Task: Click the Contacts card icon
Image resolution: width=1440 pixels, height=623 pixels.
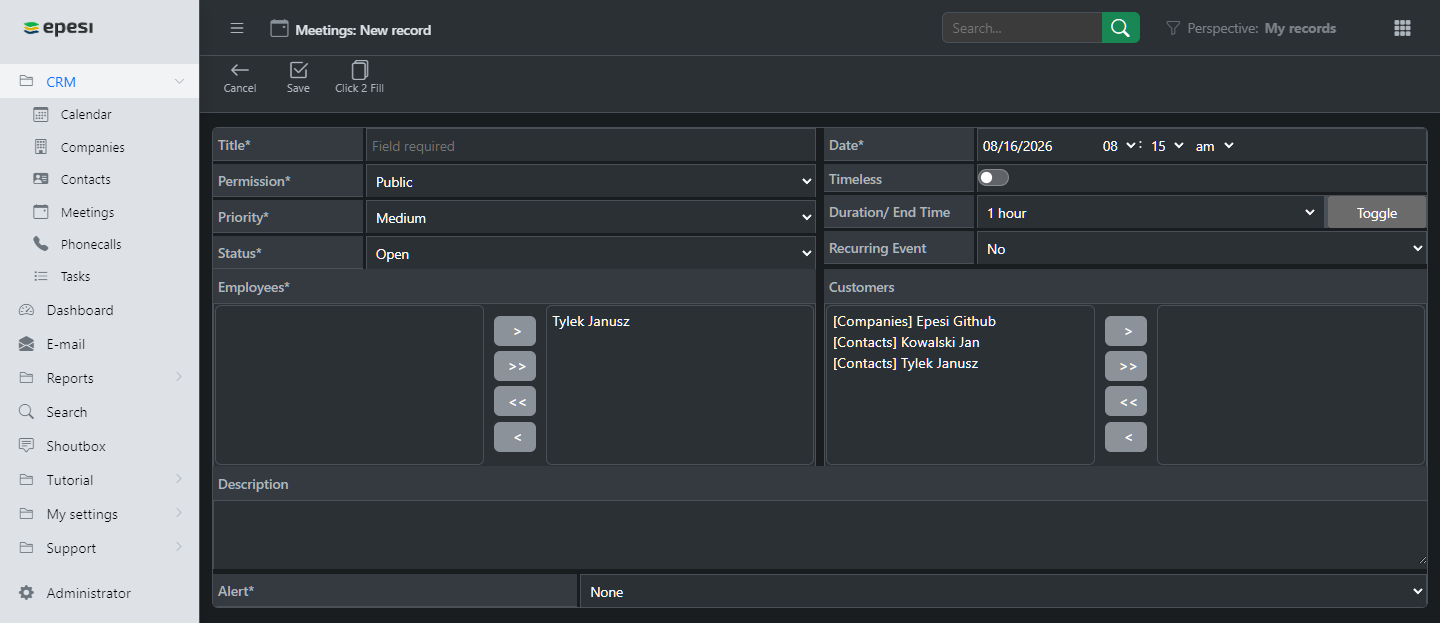Action: pos(41,179)
